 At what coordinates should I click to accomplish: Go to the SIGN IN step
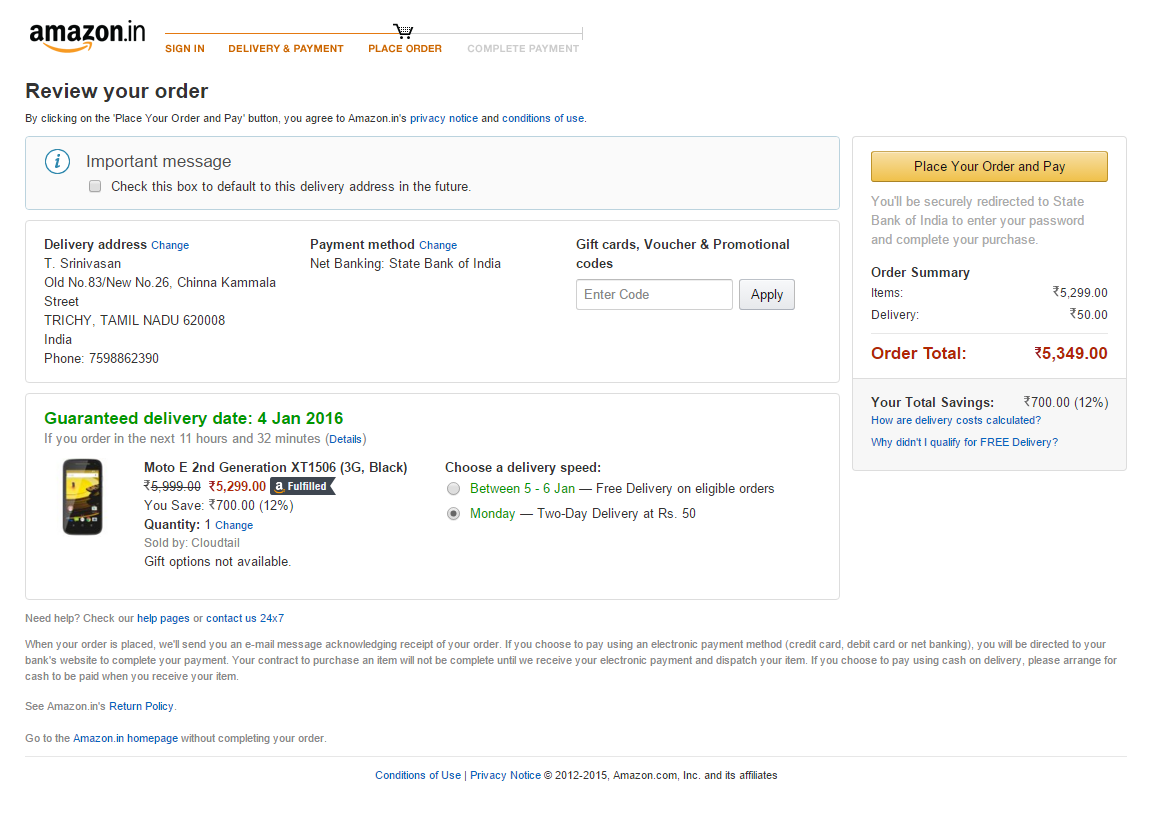click(x=185, y=49)
